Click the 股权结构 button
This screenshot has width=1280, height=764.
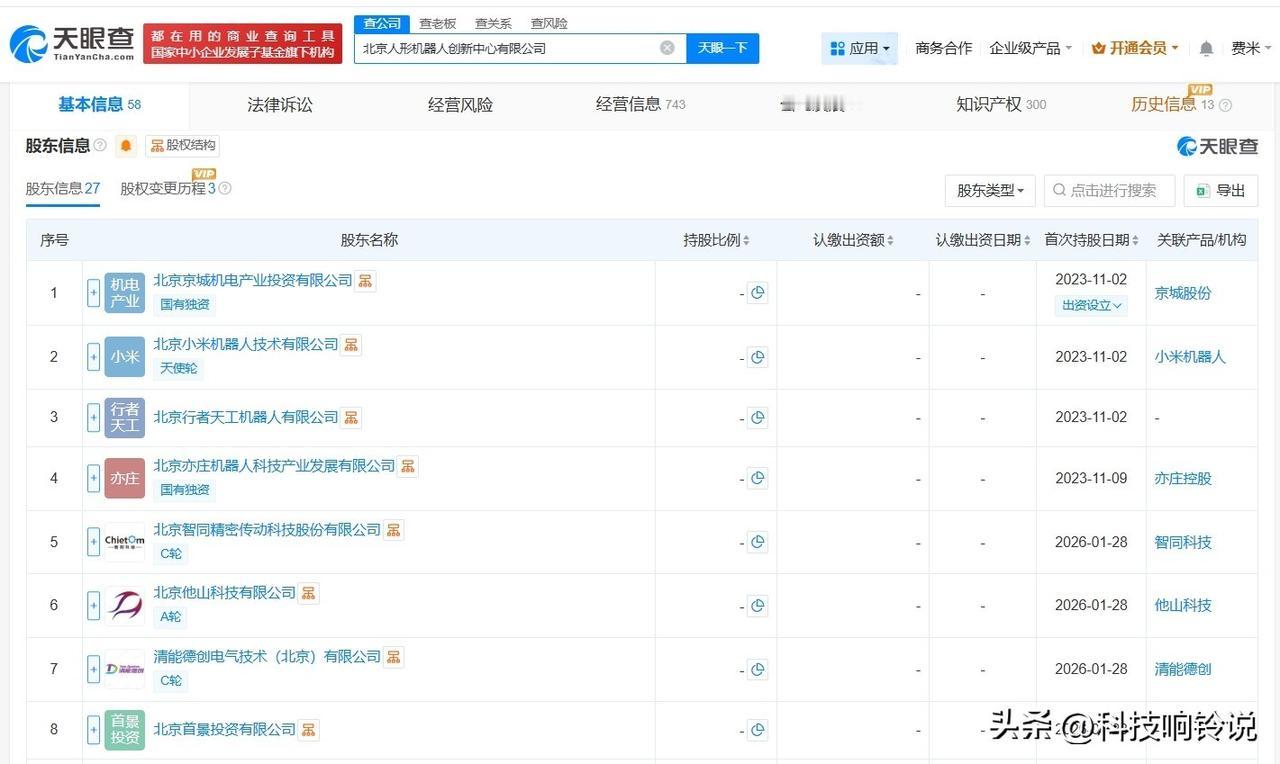[x=182, y=146]
